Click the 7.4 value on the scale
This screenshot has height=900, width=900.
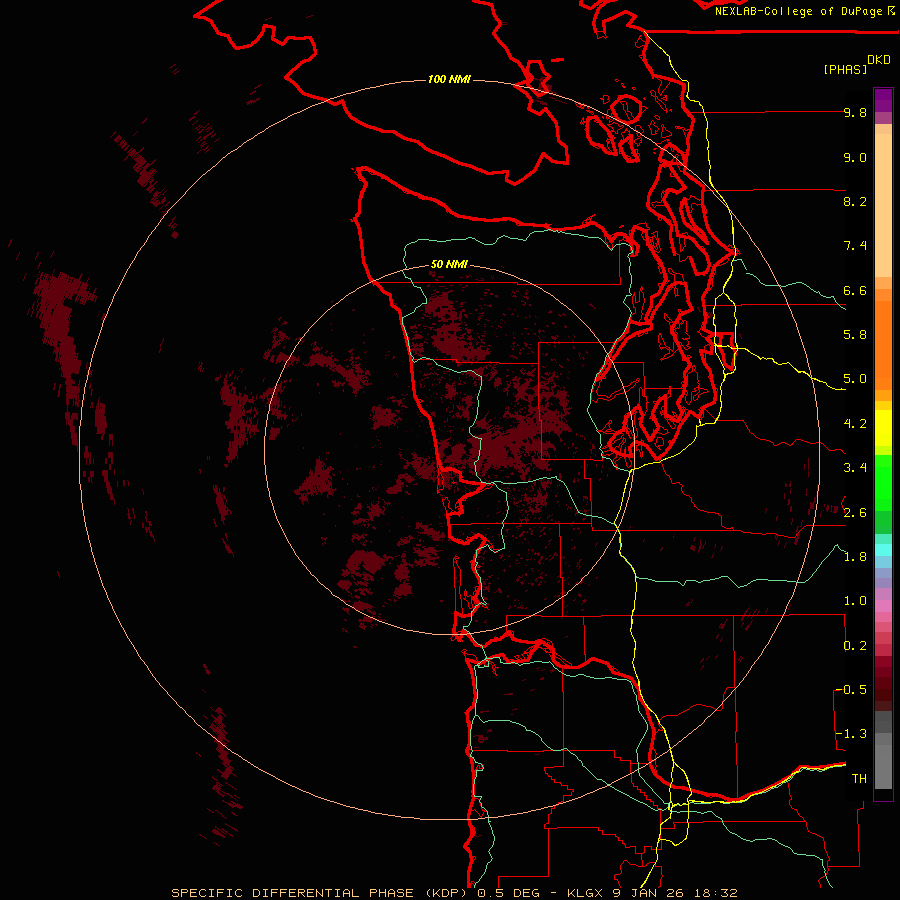pyautogui.click(x=855, y=246)
